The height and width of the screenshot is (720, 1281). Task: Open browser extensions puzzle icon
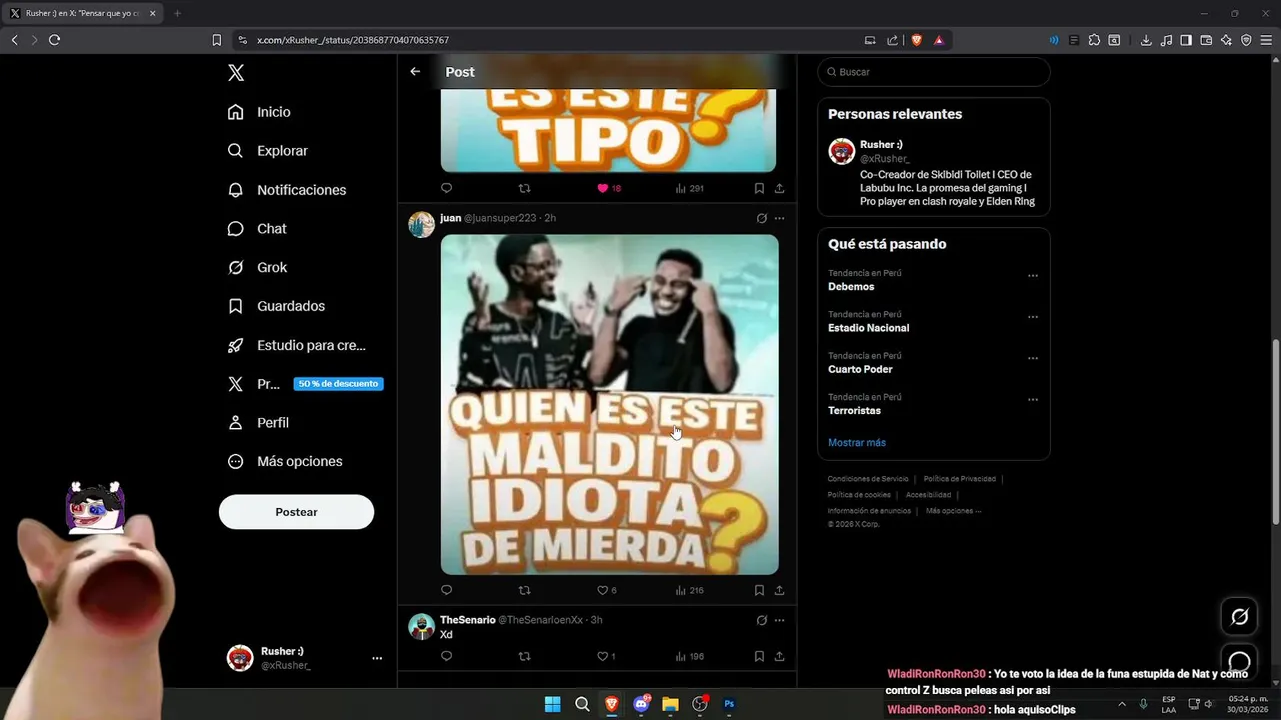pyautogui.click(x=1094, y=40)
